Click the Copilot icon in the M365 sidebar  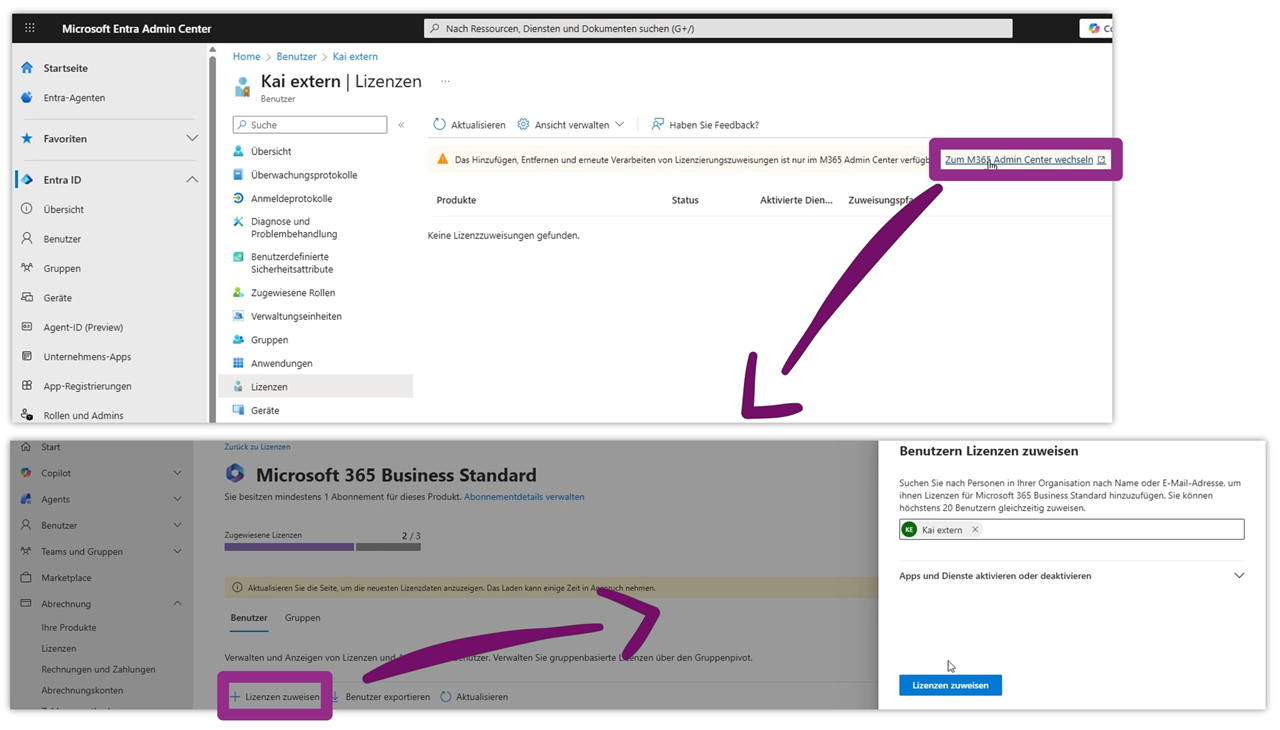pyautogui.click(x=26, y=473)
